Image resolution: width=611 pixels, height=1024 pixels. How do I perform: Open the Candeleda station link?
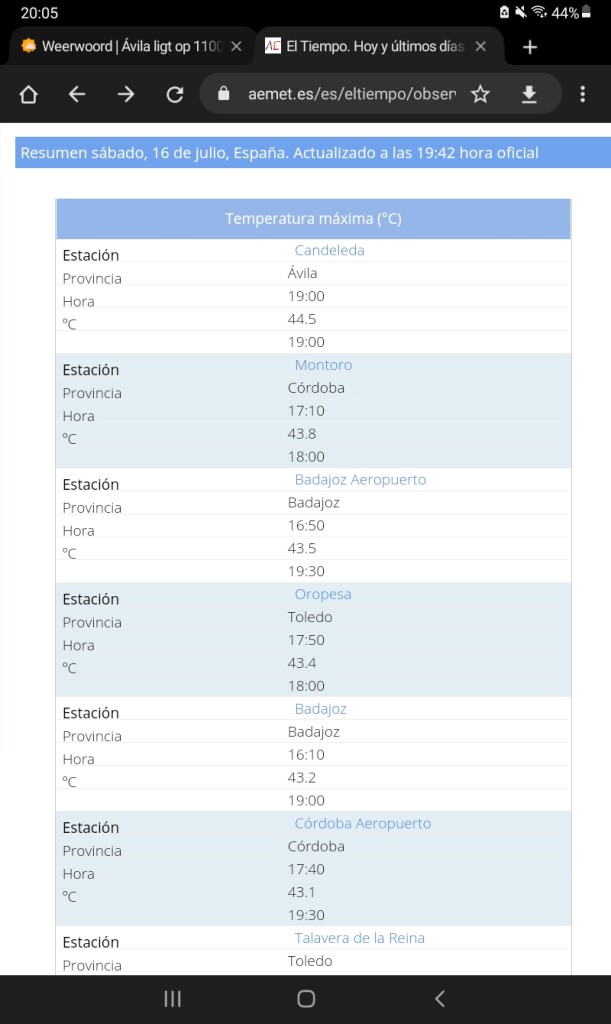329,250
